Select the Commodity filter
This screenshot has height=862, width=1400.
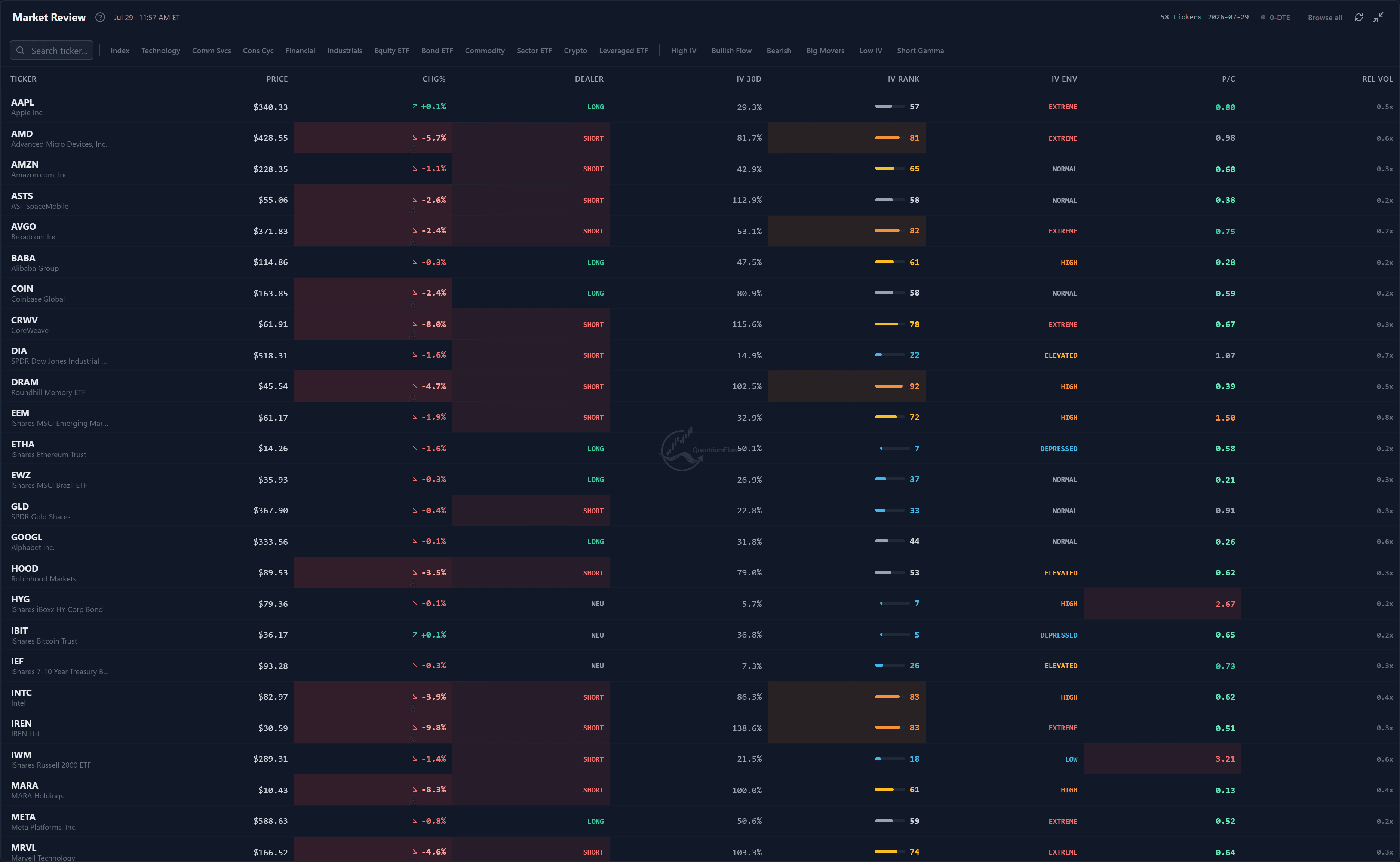[x=485, y=50]
